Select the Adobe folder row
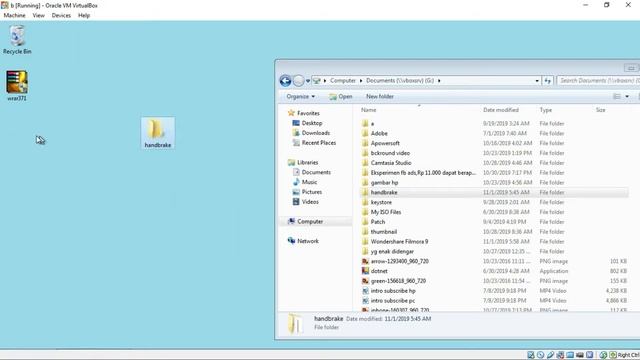Screen dimensions: 640x360 [495, 133]
